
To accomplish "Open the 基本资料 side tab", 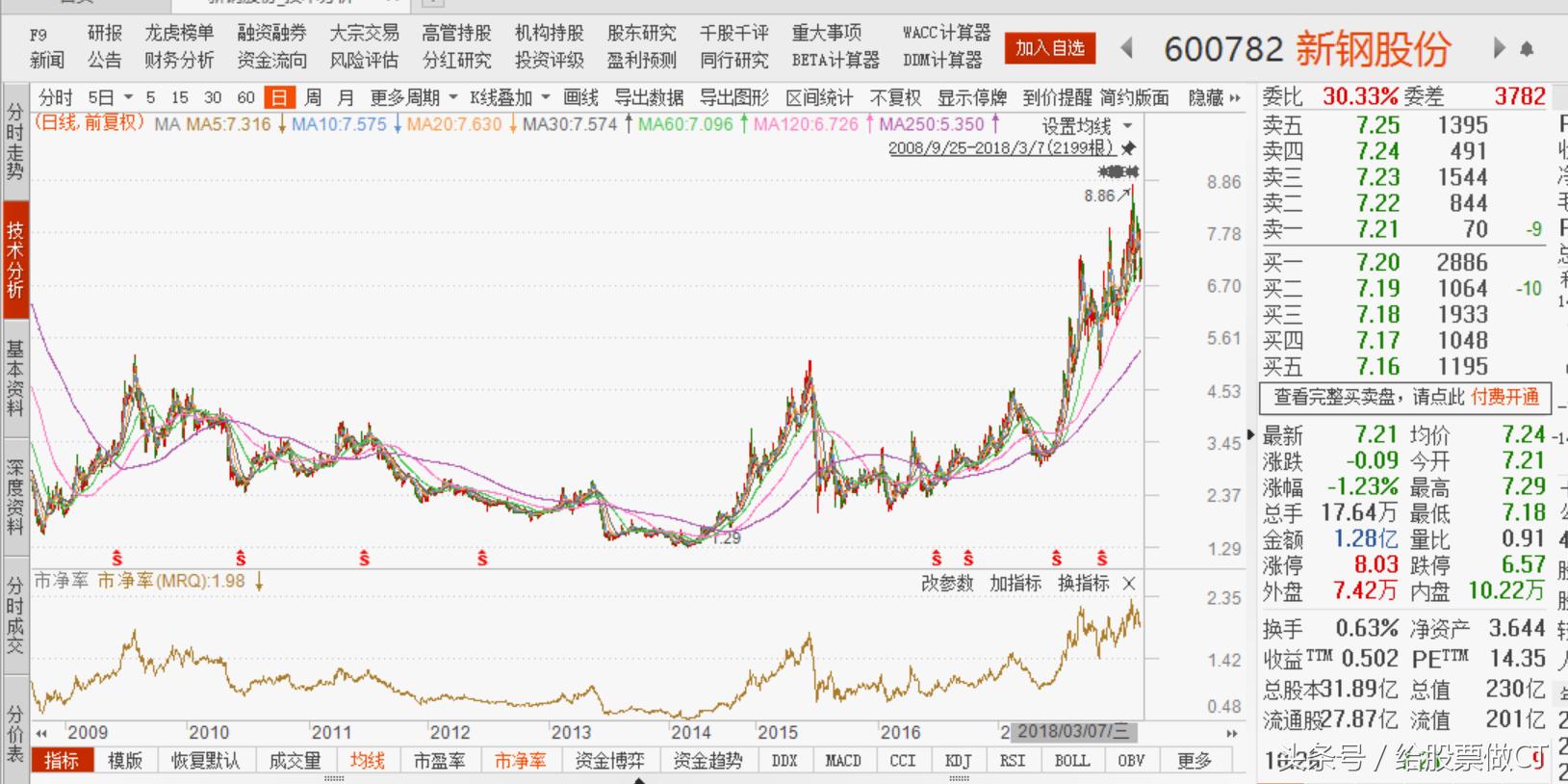I will coord(14,379).
